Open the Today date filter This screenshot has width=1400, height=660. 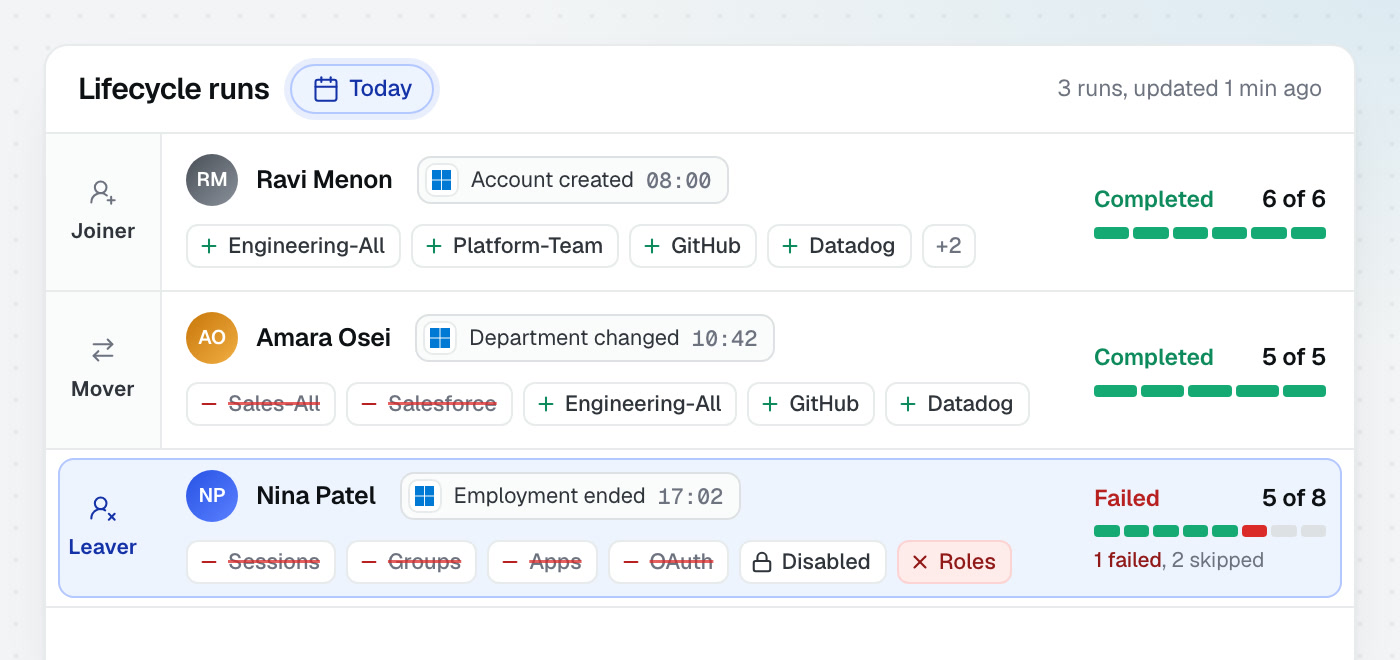[x=362, y=89]
